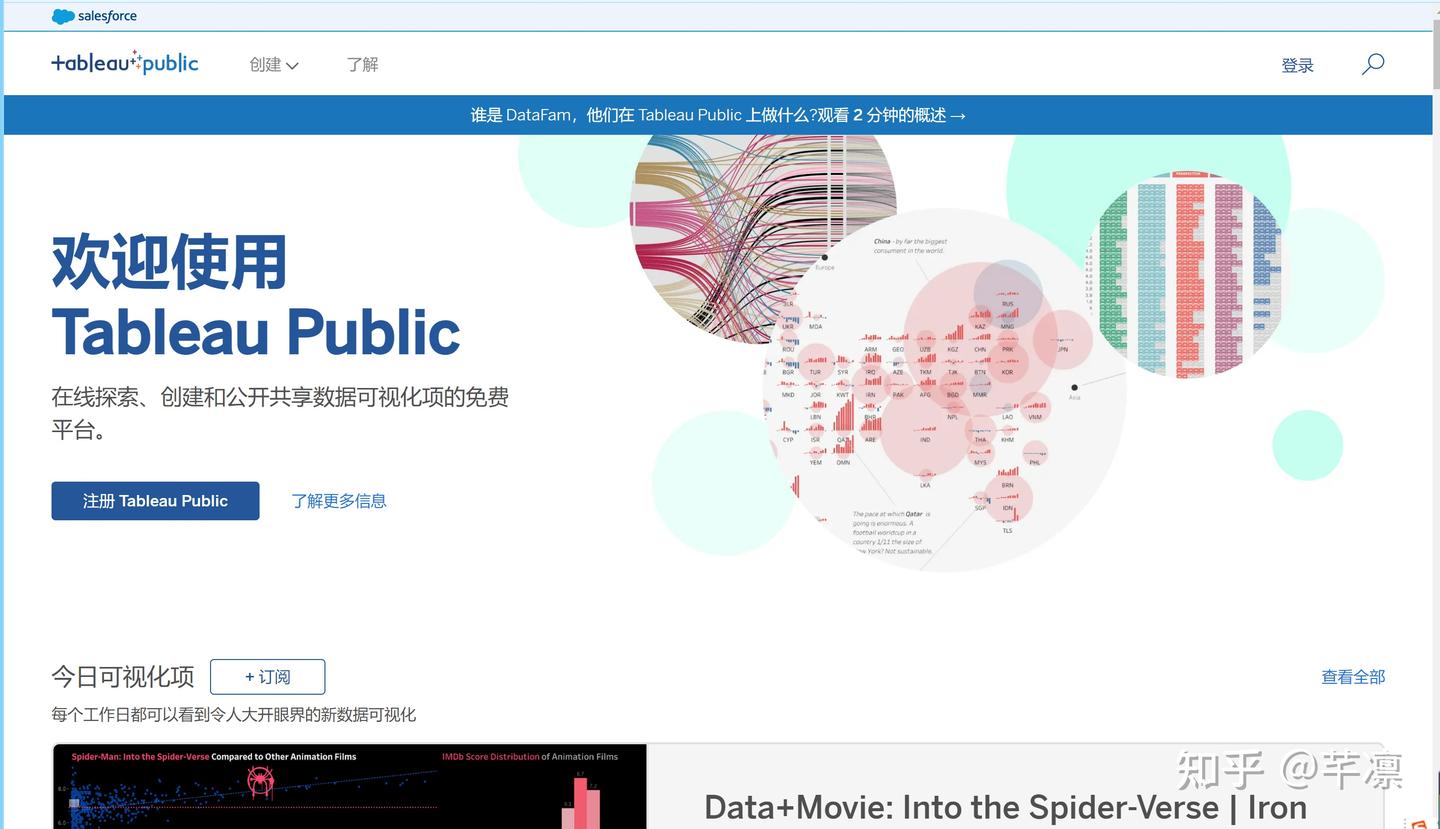Click the 注册 Tableau Public button
1440x829 pixels.
point(155,500)
